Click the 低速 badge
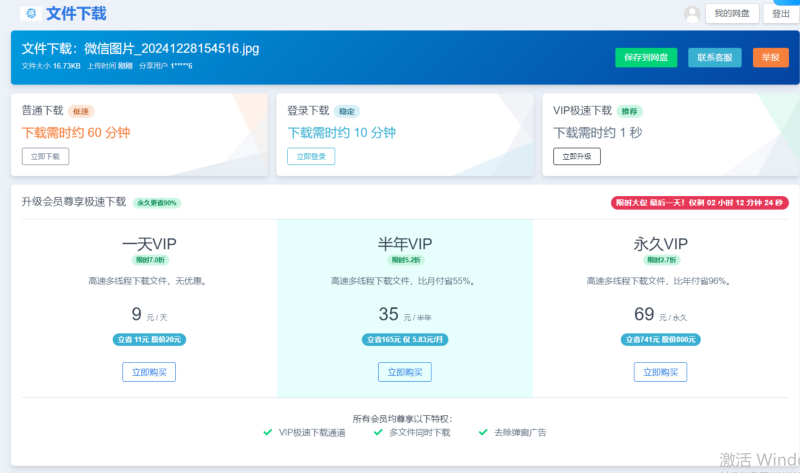 click(81, 111)
